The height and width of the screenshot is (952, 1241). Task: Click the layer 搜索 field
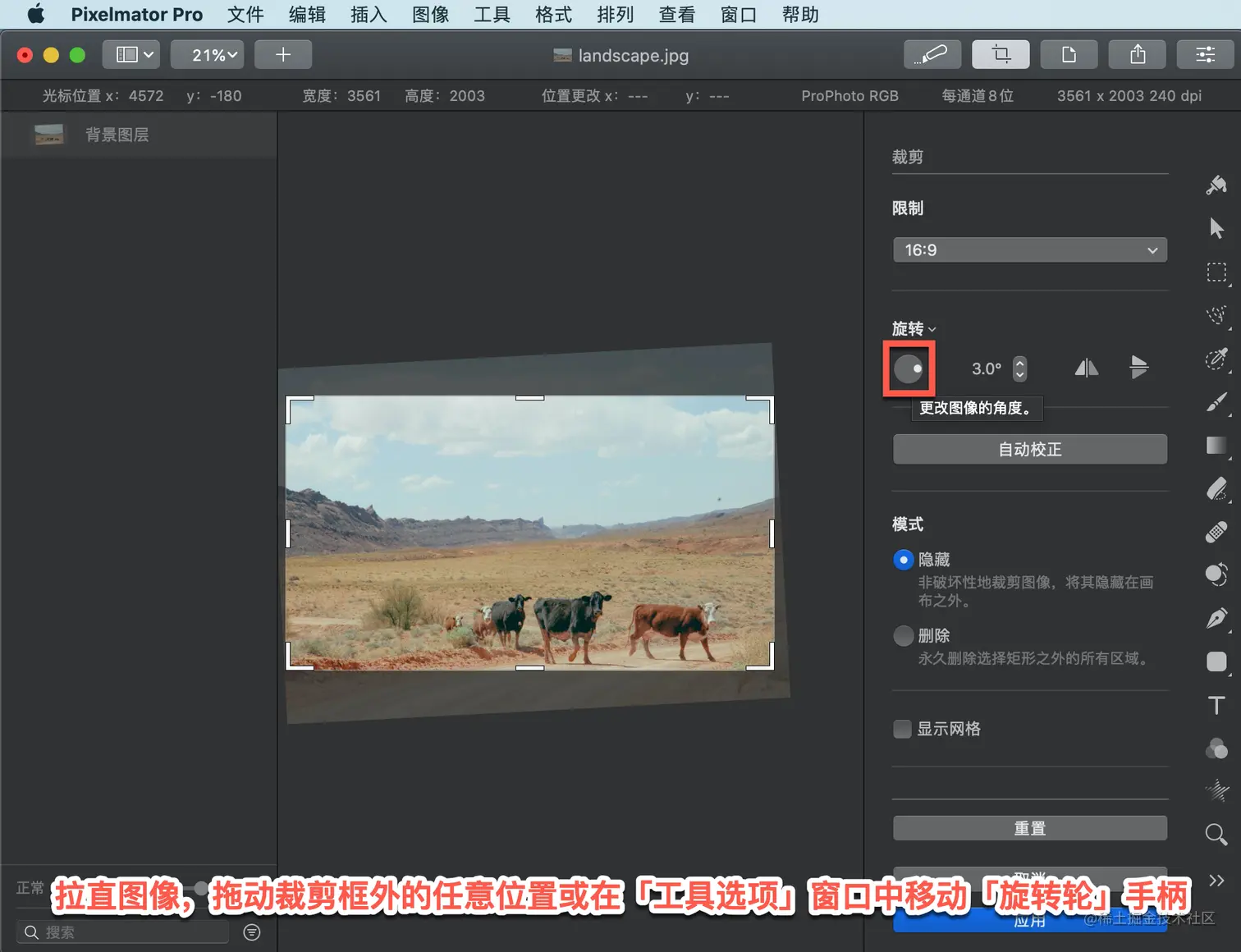coord(123,932)
